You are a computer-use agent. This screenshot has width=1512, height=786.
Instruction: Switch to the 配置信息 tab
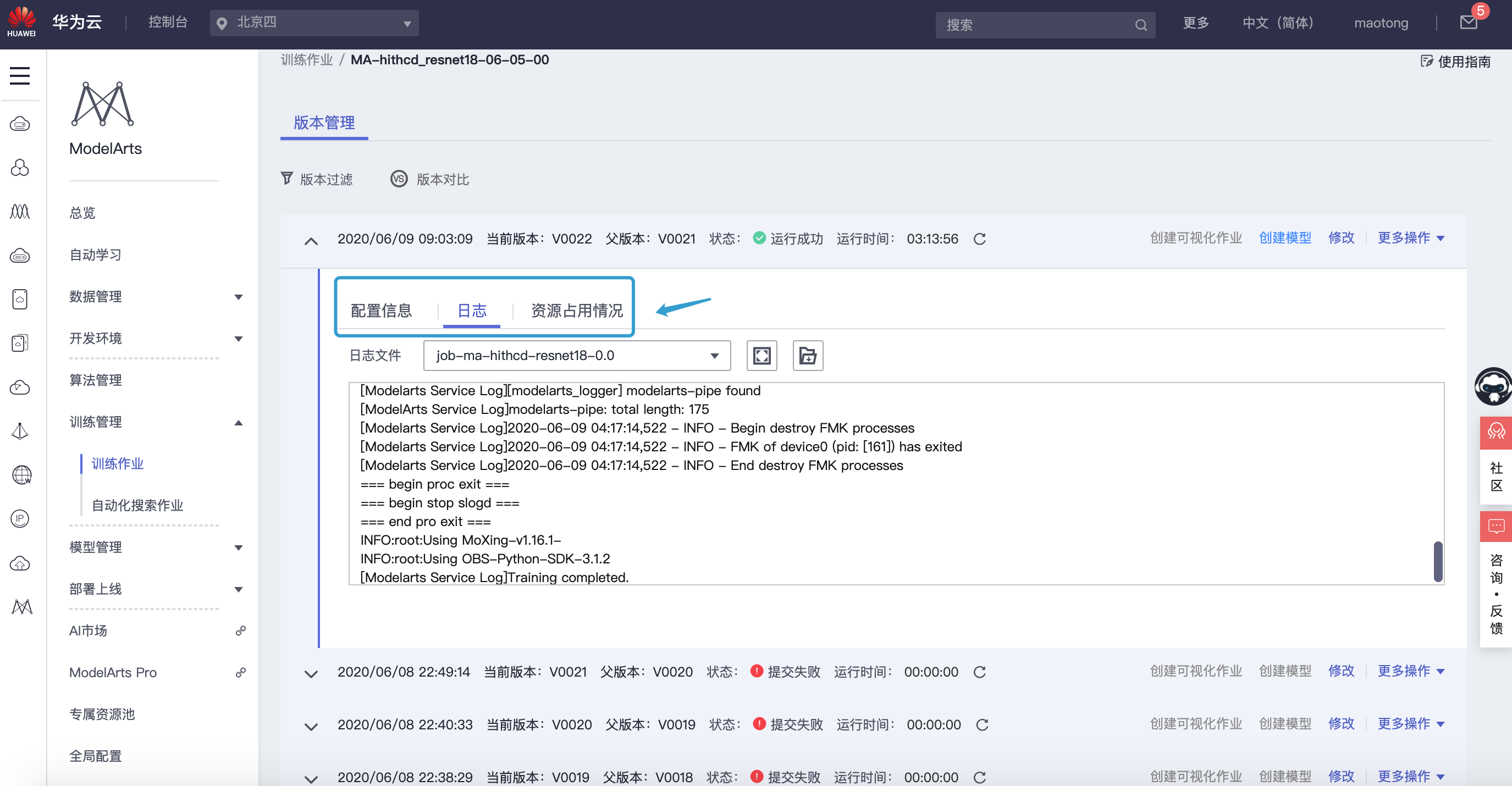[x=382, y=311]
